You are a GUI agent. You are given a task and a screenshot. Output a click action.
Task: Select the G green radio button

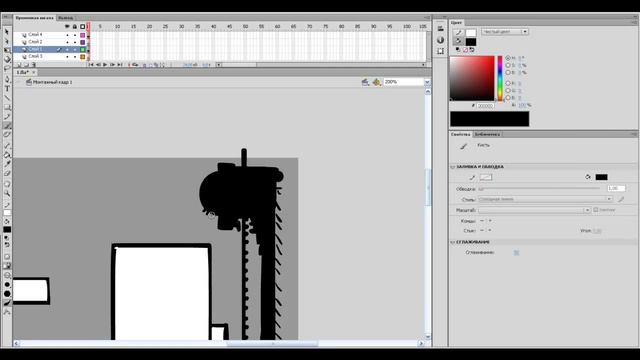point(508,91)
